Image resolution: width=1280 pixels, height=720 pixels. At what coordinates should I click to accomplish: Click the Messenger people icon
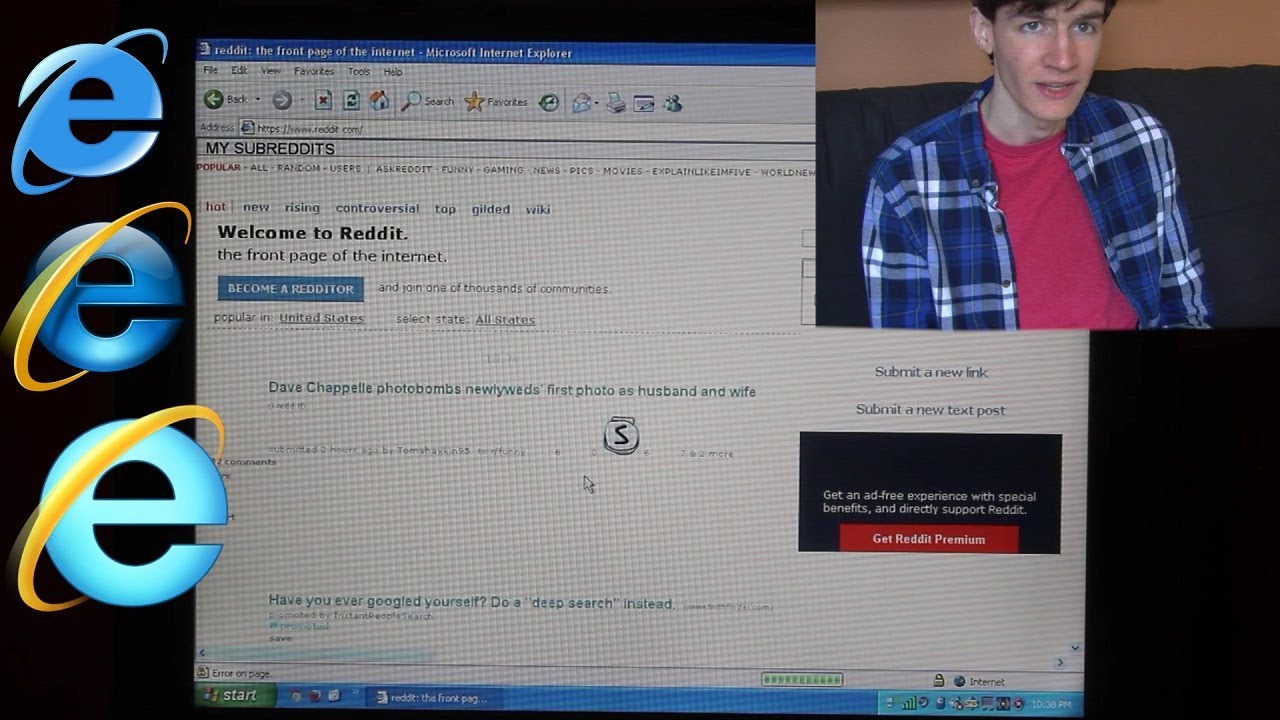tap(672, 103)
